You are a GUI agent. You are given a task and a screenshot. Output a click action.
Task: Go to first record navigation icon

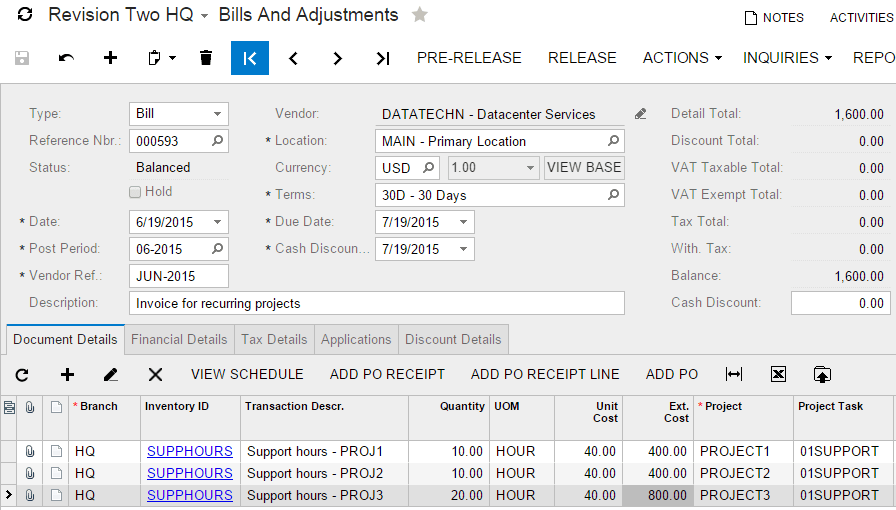tap(250, 58)
